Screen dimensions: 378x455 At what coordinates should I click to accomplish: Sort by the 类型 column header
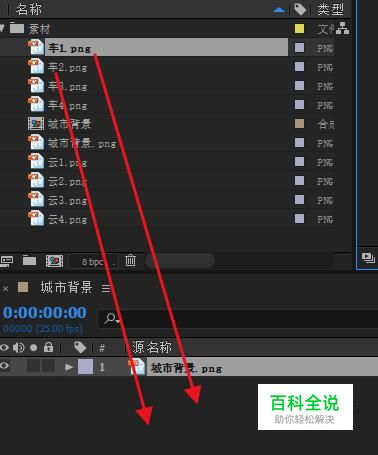coord(330,9)
